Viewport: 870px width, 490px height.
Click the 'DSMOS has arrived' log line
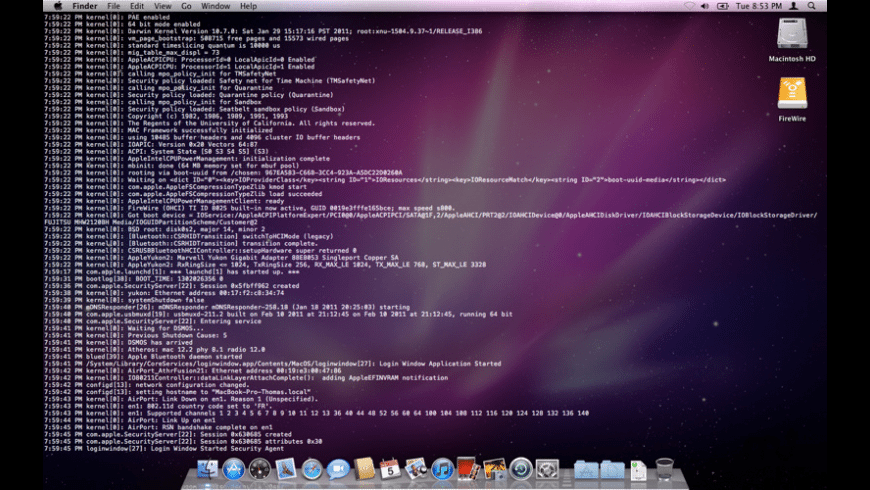[119, 342]
